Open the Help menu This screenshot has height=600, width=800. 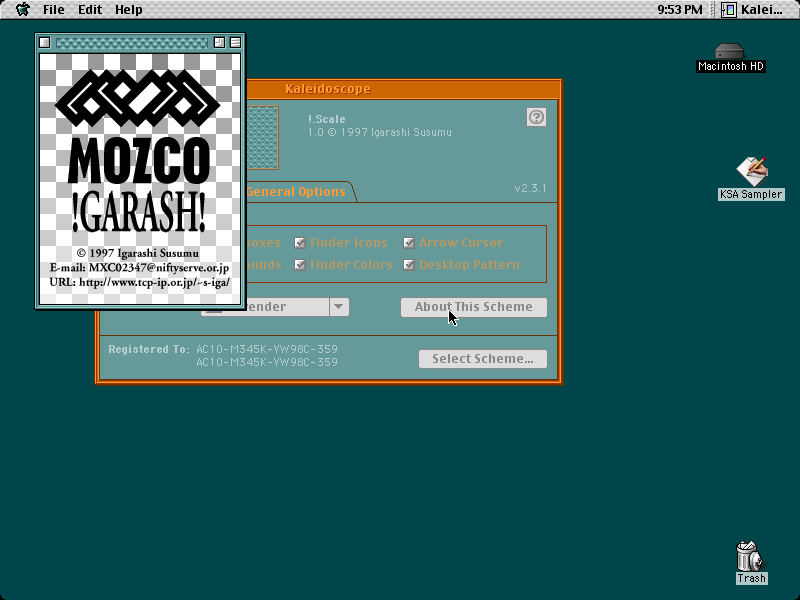point(129,10)
